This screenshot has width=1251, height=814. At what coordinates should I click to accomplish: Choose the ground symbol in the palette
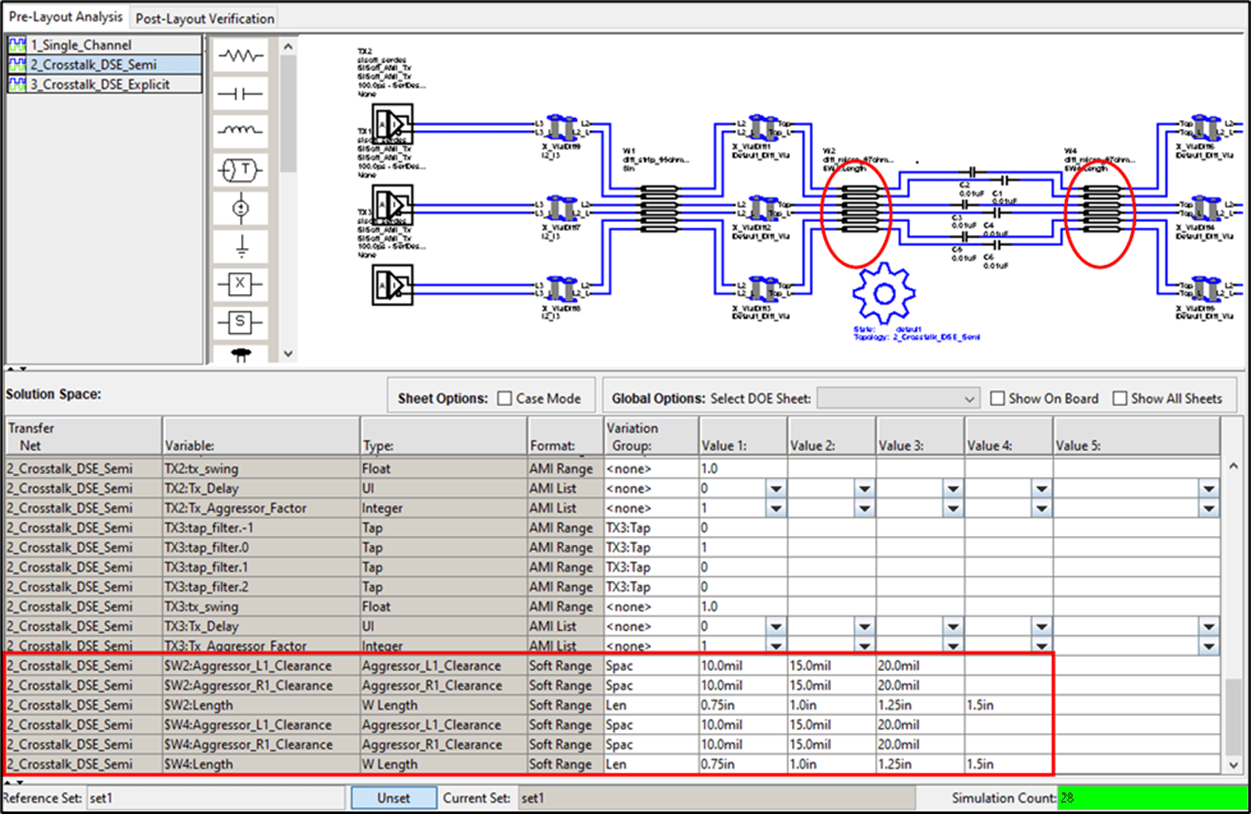(240, 248)
